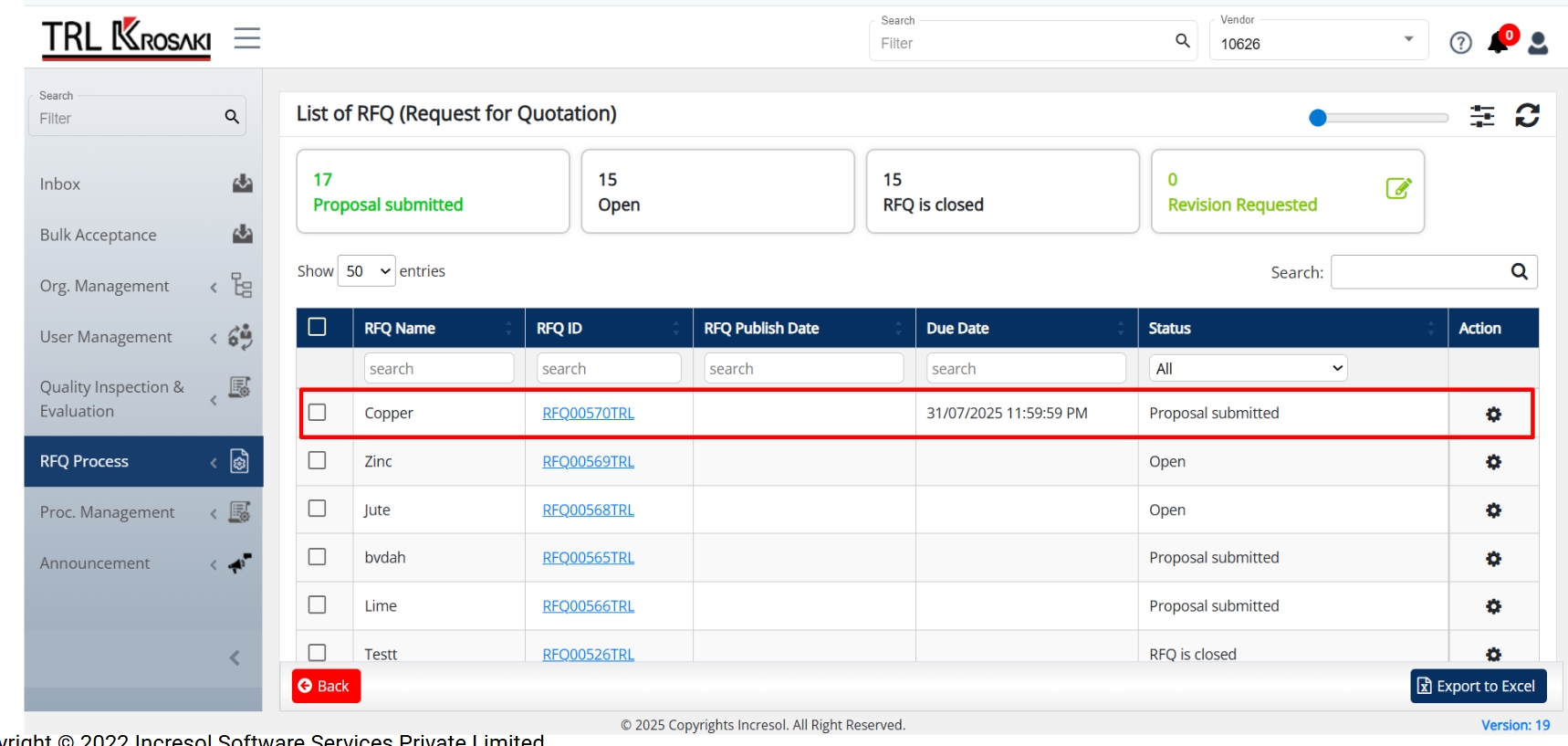Open the Status filter dropdown set to All
The width and height of the screenshot is (1568, 746).
(x=1248, y=368)
